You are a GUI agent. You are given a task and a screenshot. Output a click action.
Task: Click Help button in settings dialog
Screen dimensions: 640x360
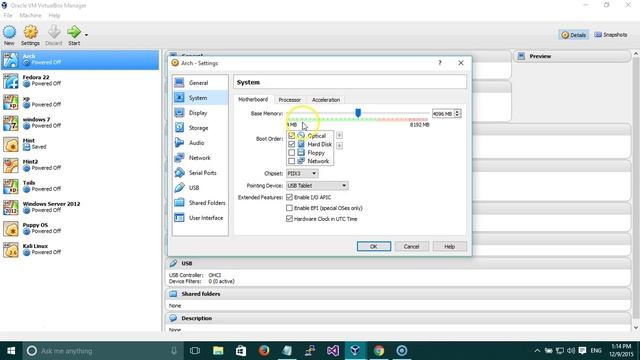(x=449, y=247)
